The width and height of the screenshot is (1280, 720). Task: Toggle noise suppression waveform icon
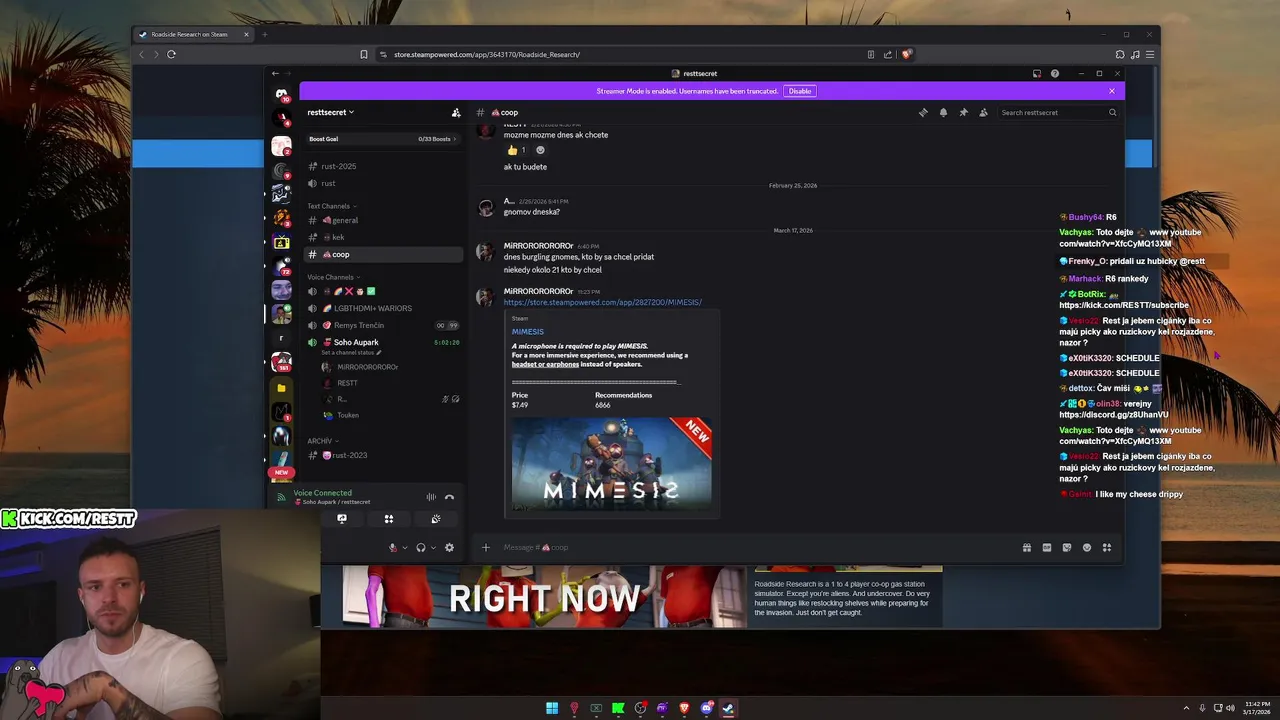[431, 497]
